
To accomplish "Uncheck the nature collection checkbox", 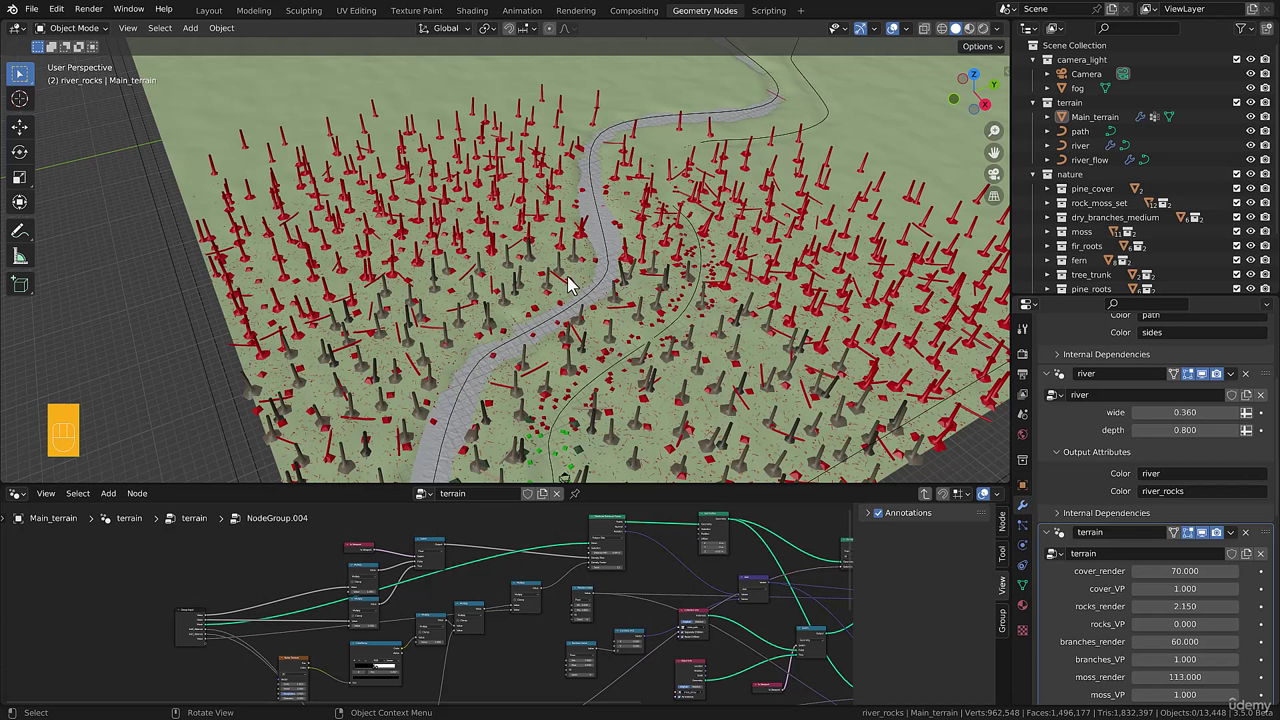I will coord(1236,174).
